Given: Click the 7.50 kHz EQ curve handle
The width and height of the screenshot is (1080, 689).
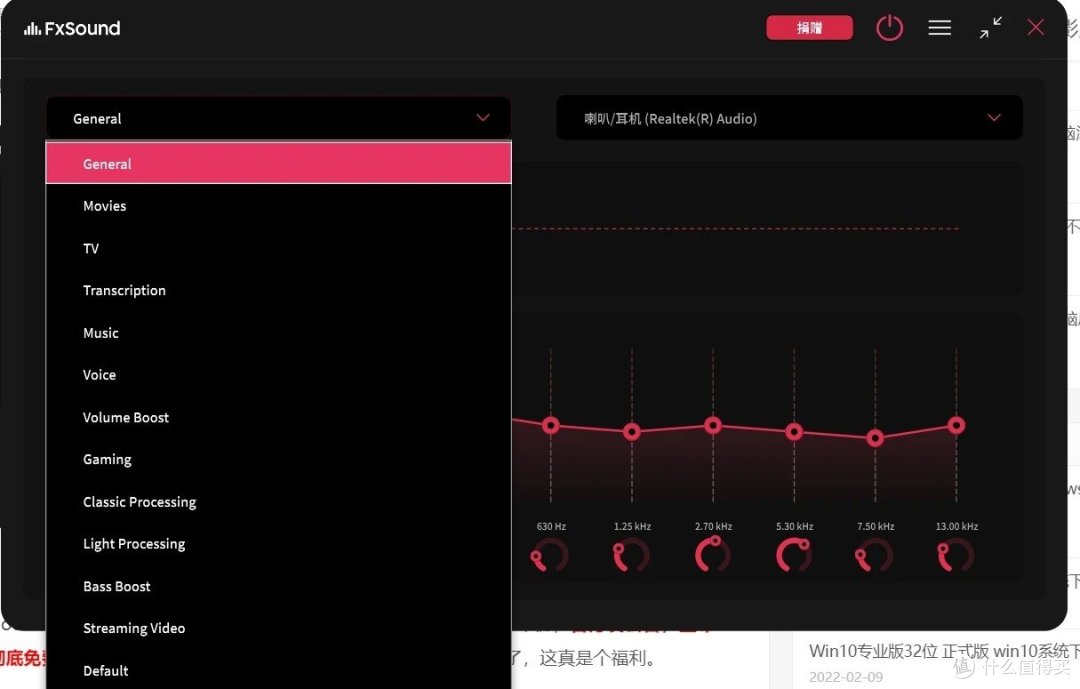Looking at the screenshot, I should coord(874,436).
